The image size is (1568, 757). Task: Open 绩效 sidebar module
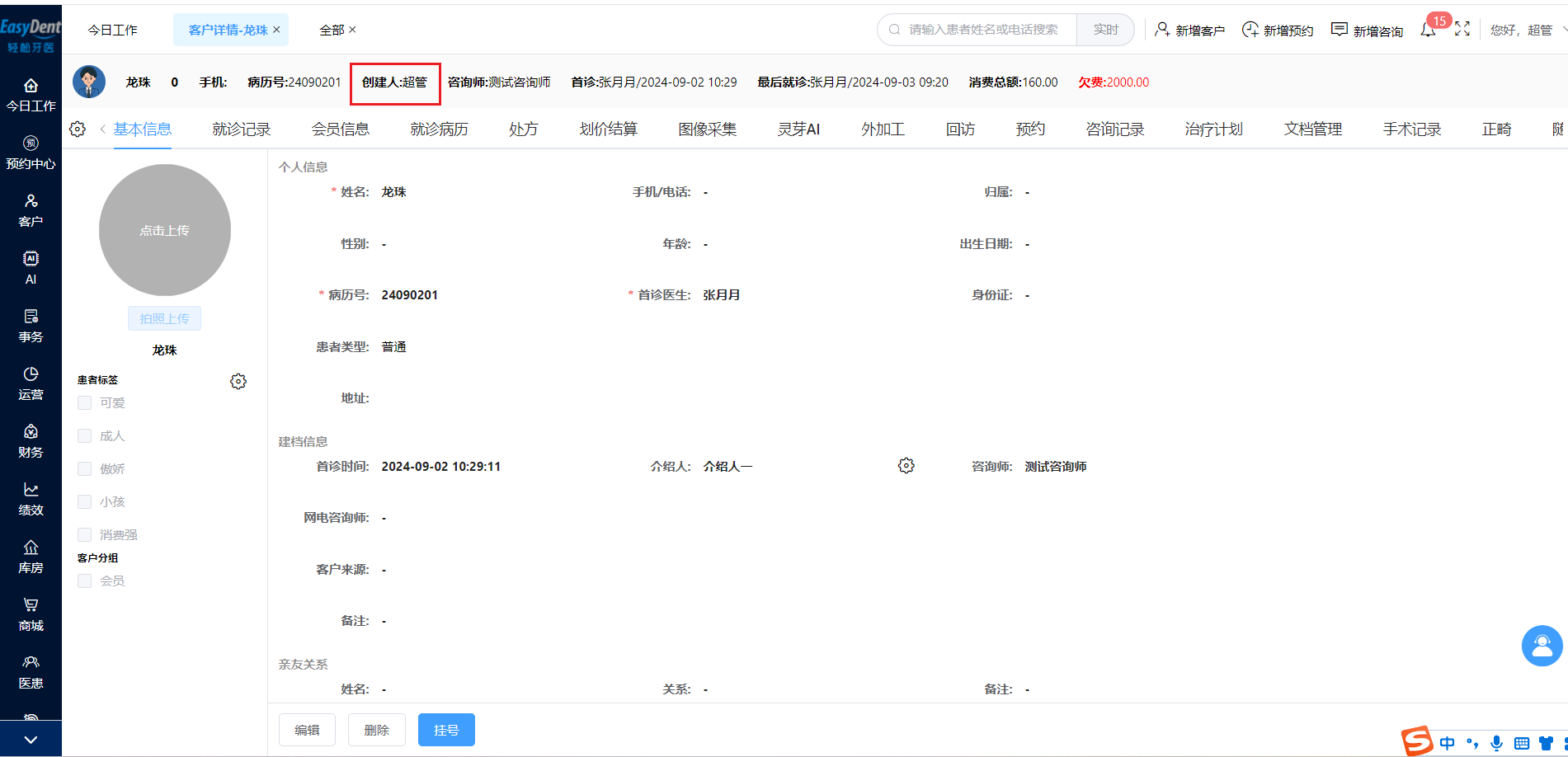pyautogui.click(x=31, y=499)
